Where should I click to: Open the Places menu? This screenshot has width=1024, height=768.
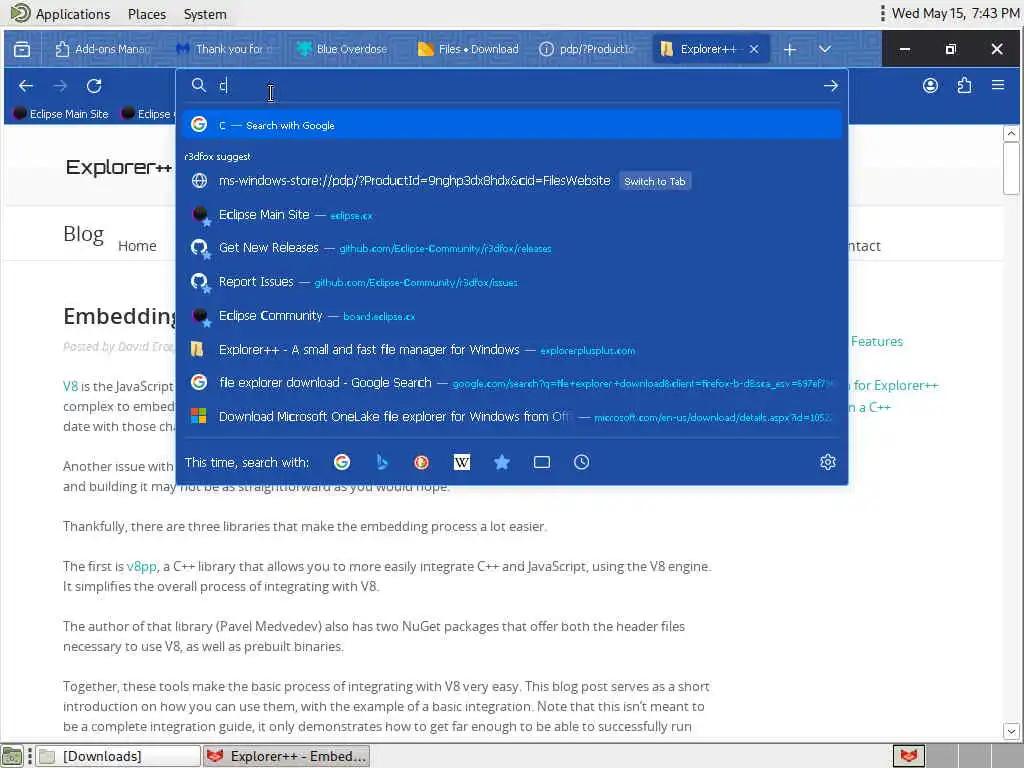pos(147,14)
